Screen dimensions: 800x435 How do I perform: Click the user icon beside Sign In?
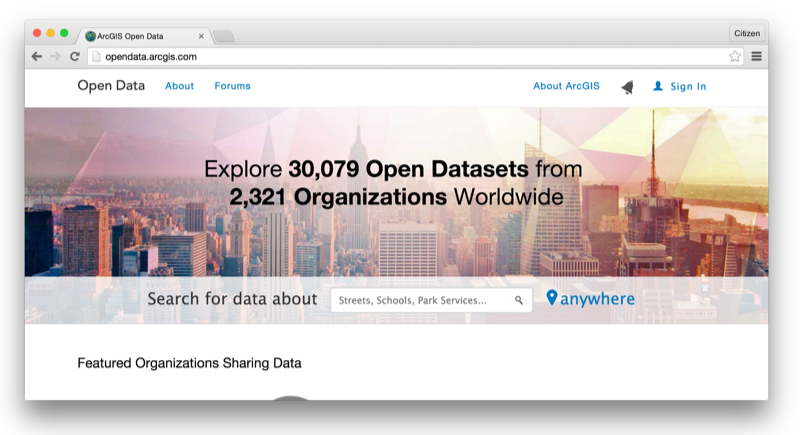(658, 86)
